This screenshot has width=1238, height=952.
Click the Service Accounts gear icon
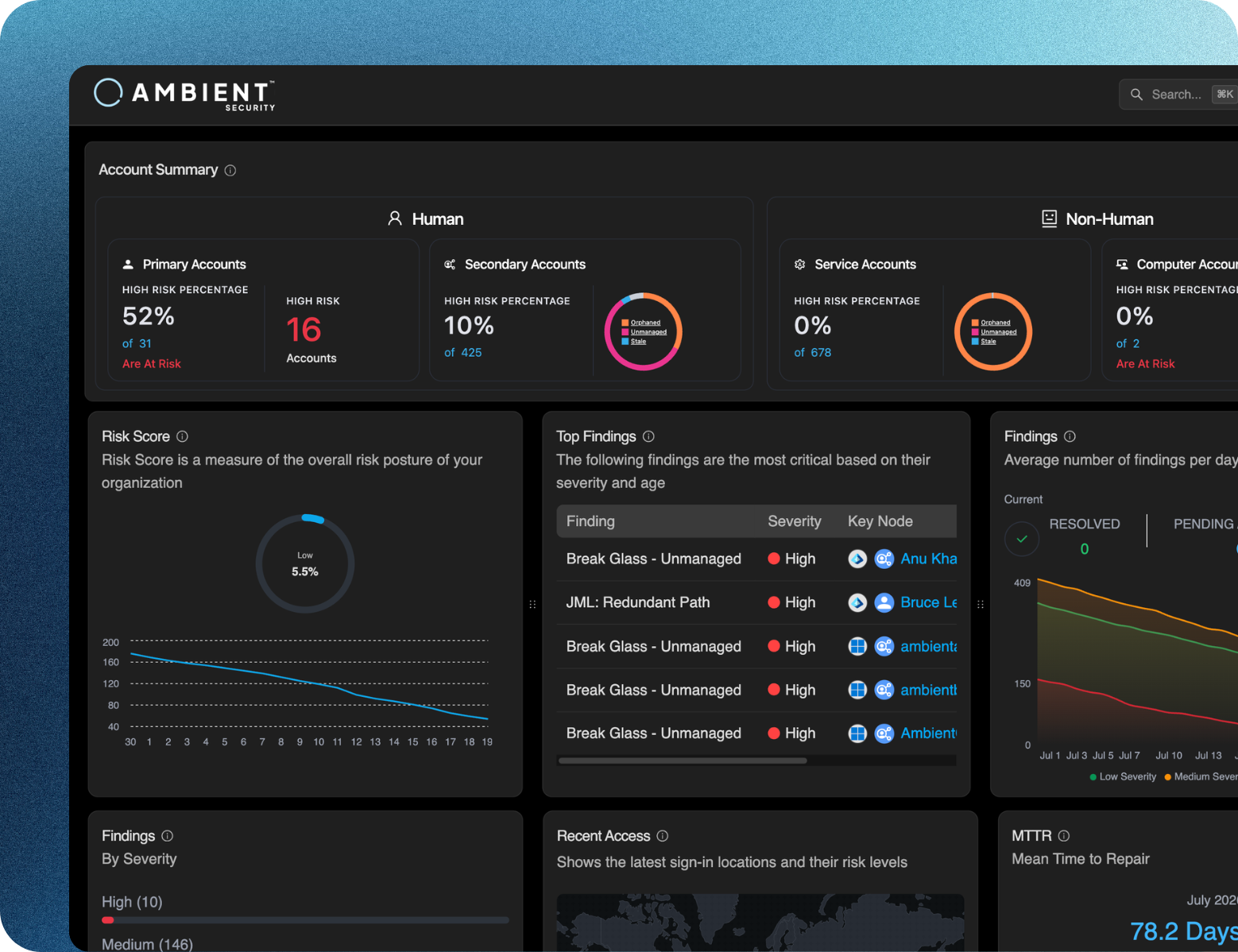800,265
